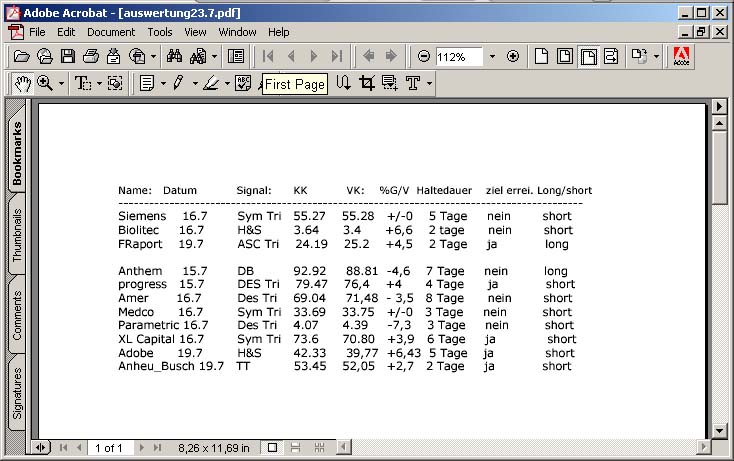
Task: Select Continuous Facing layout in status bar
Action: [319, 448]
